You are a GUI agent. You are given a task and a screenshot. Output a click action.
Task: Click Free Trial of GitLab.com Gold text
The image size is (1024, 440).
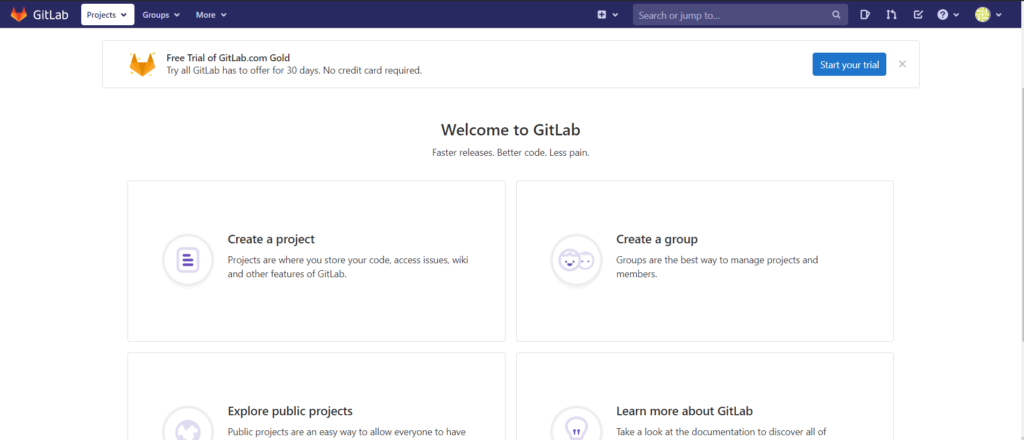(228, 57)
